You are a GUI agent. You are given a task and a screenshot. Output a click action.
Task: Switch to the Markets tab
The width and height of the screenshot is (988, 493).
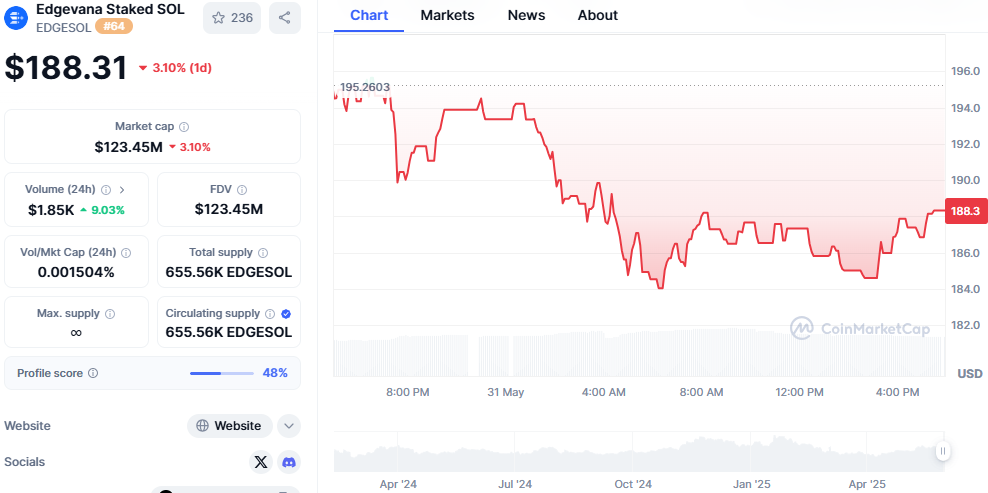click(x=447, y=15)
